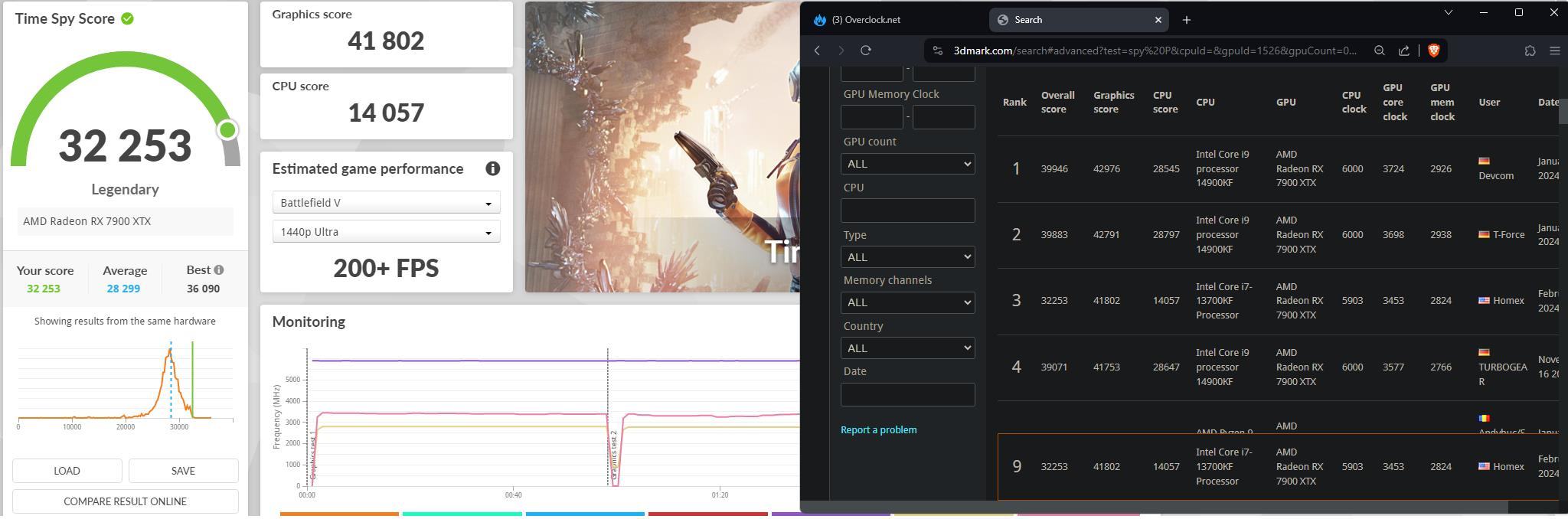Click the GPU core clock column header
Viewport: 1568px width, 519px height.
click(x=1394, y=103)
